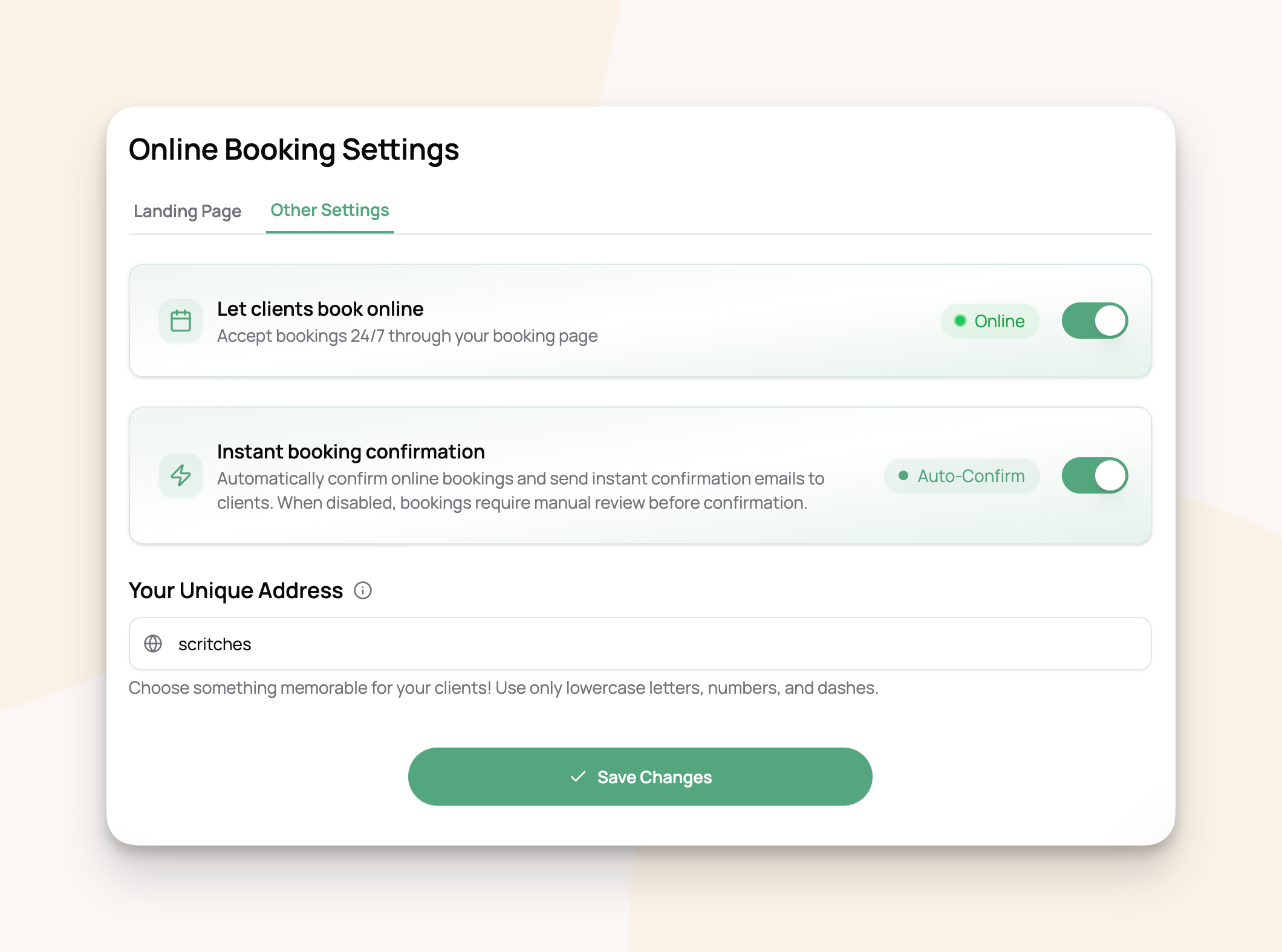Save Changes button click
Viewport: 1282px width, 952px height.
640,777
